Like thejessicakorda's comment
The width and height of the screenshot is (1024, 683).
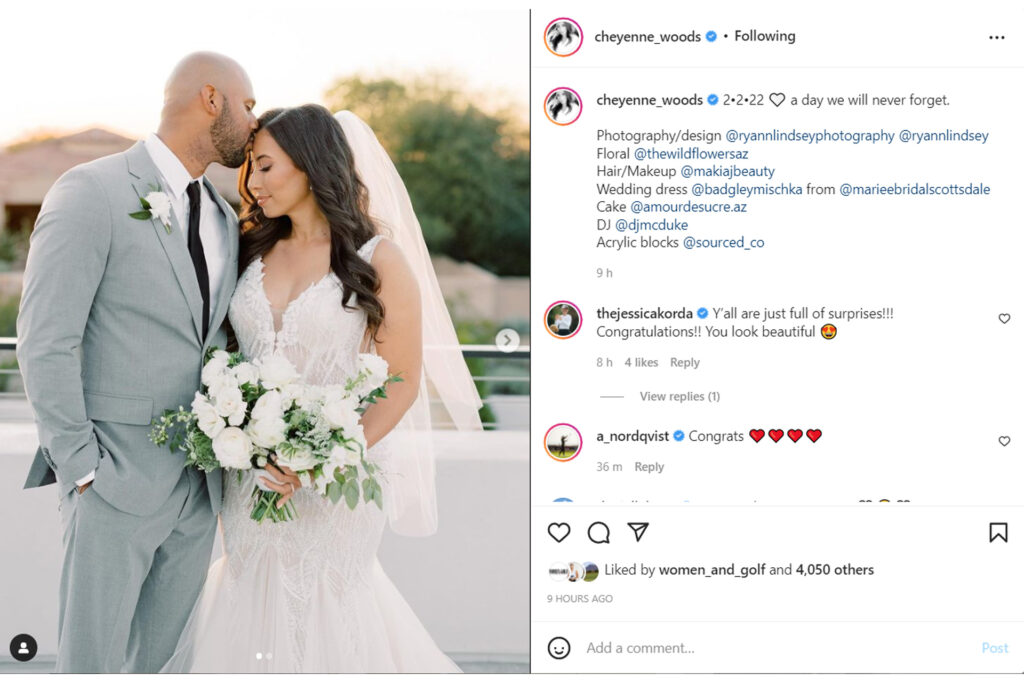click(x=1004, y=318)
